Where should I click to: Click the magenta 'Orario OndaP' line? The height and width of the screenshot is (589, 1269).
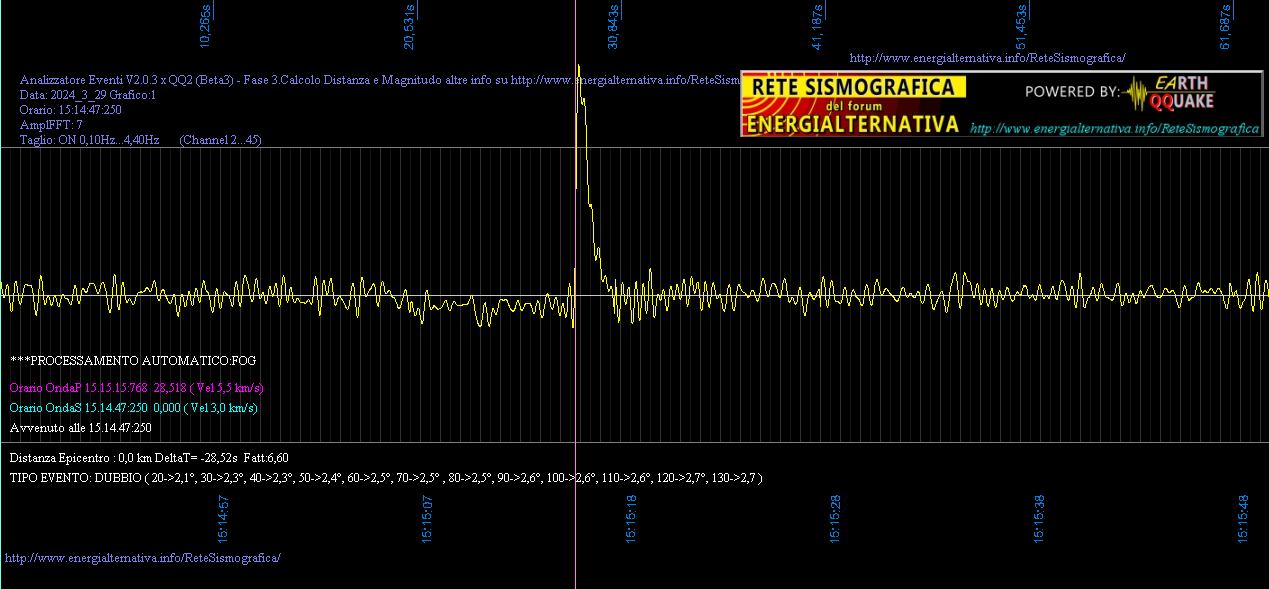(137, 387)
